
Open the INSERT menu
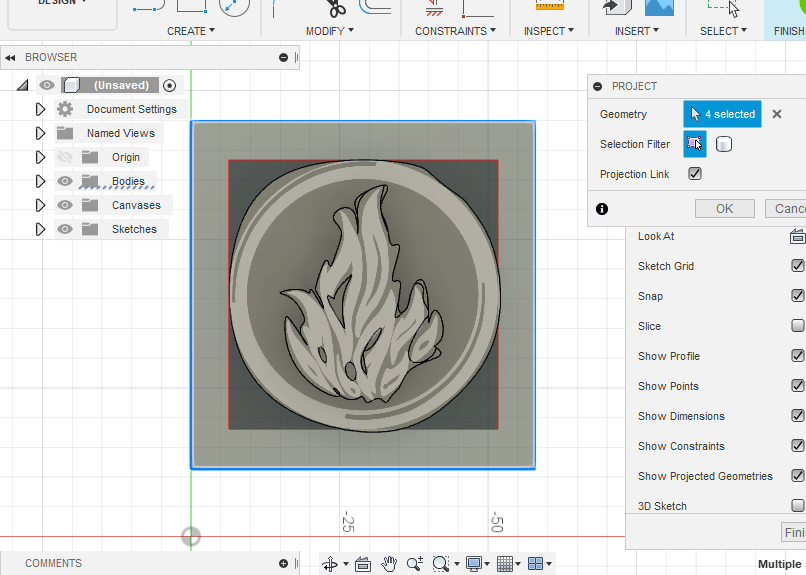[x=637, y=31]
